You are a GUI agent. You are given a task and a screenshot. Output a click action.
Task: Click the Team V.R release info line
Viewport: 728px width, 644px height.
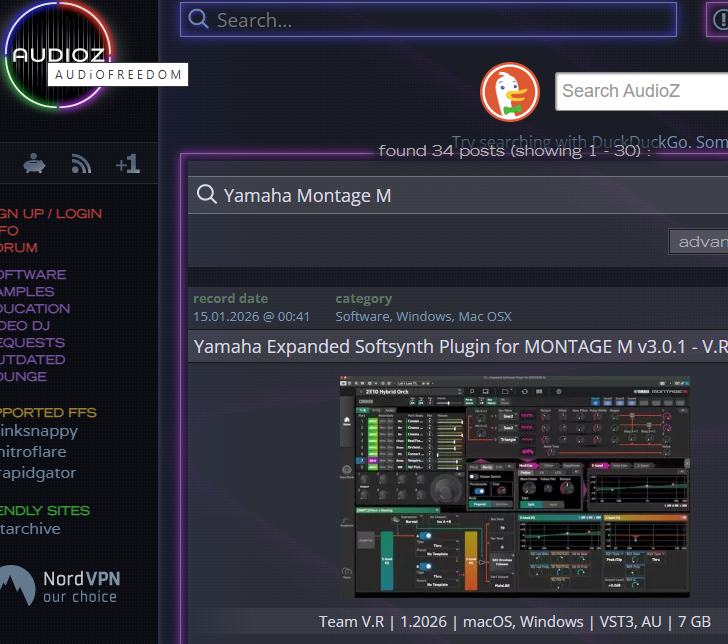(x=514, y=622)
